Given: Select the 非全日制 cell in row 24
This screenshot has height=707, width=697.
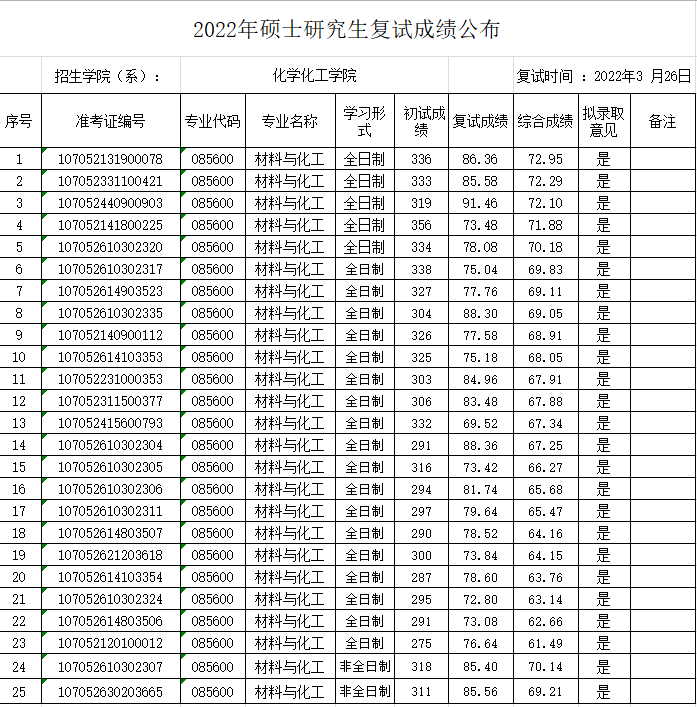Looking at the screenshot, I should pos(364,666).
